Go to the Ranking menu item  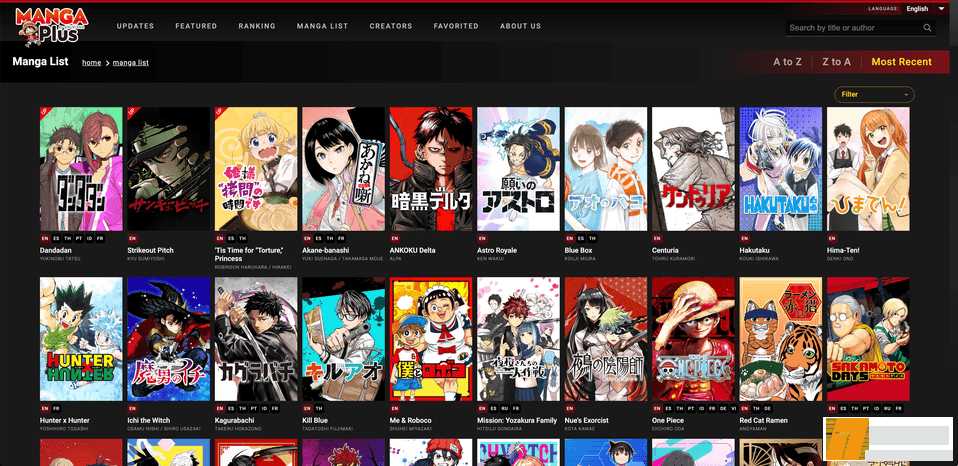click(x=257, y=26)
